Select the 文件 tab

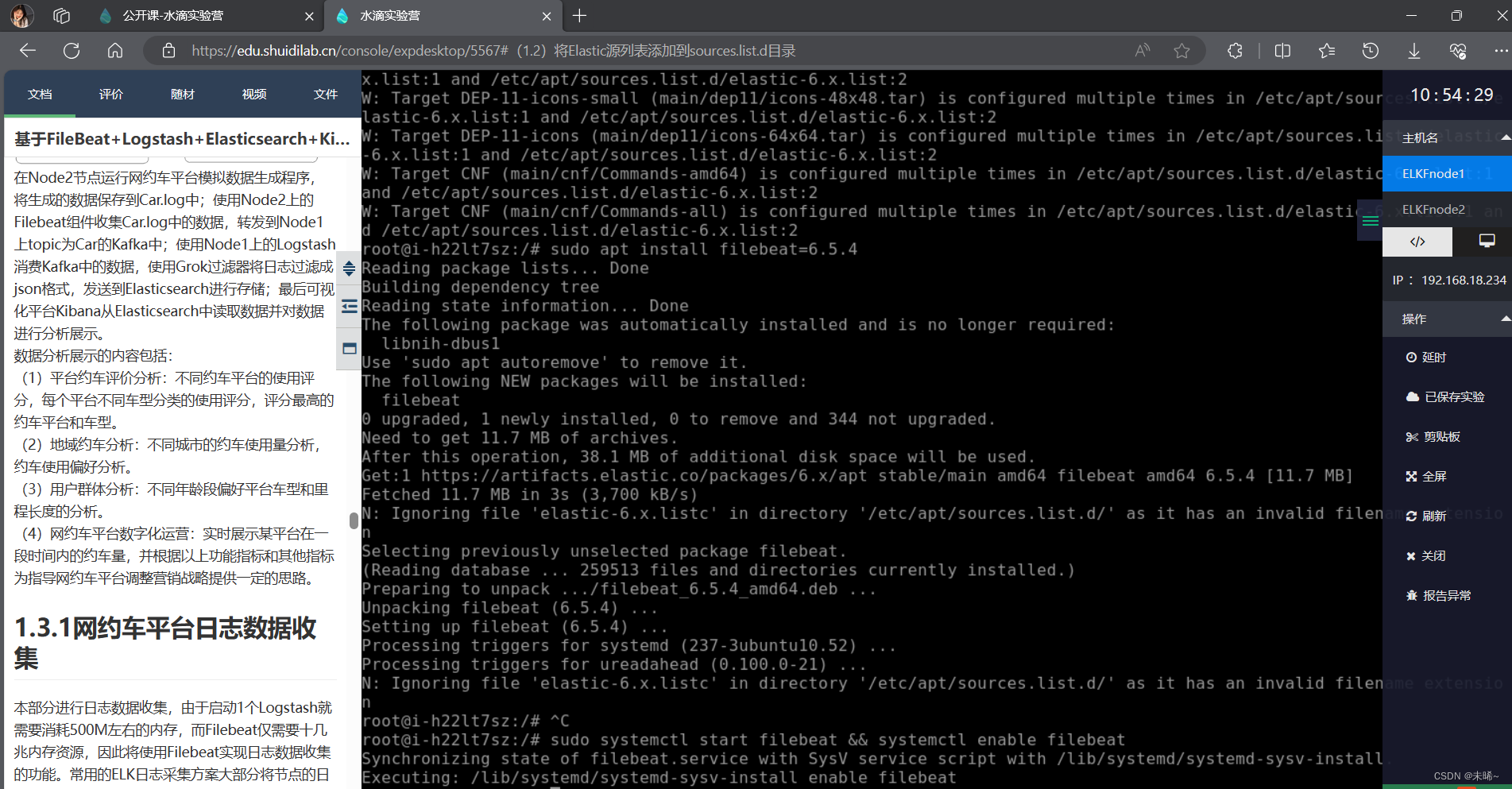[x=326, y=94]
